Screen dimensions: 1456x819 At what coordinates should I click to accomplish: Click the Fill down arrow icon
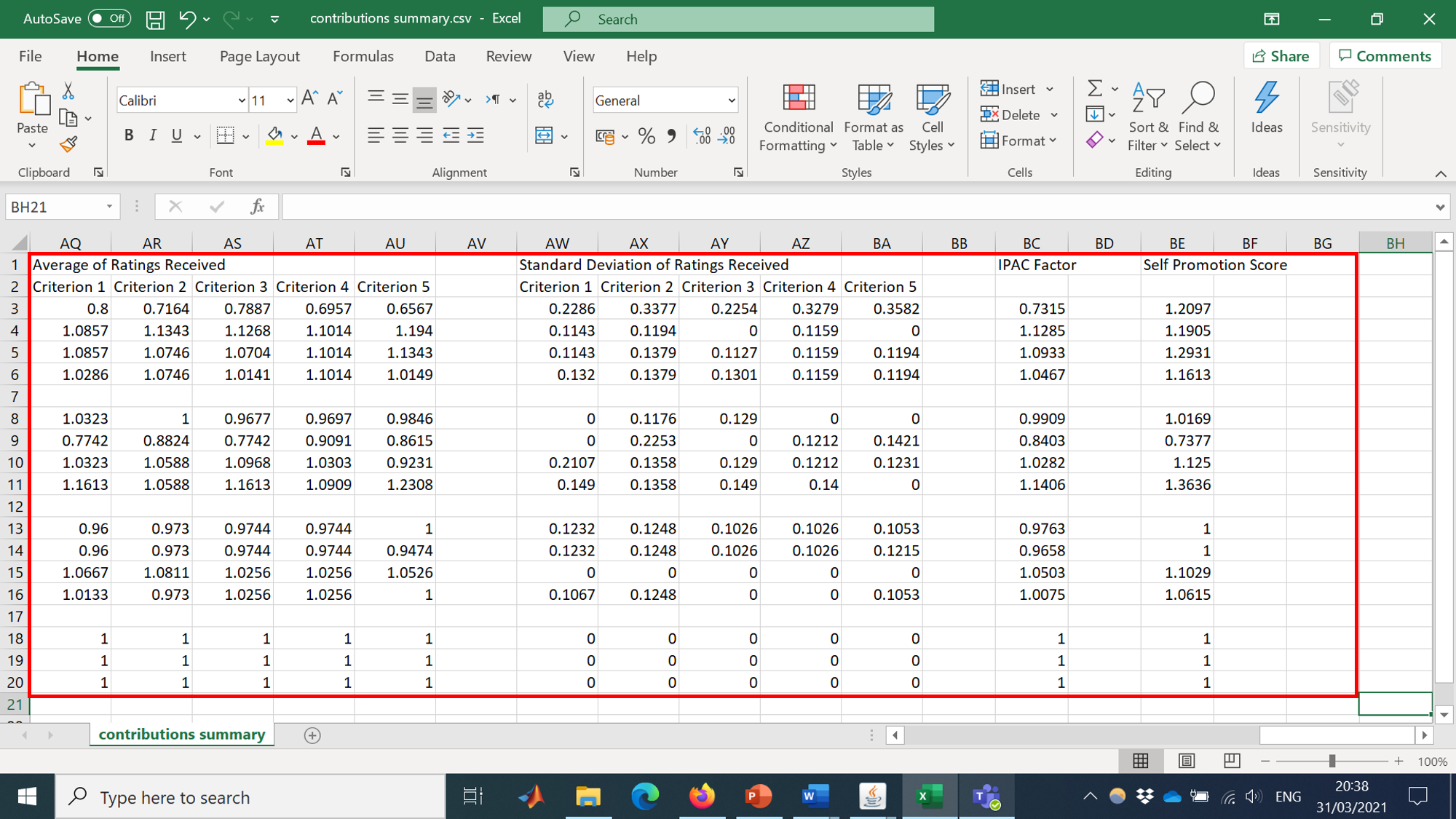pyautogui.click(x=1094, y=114)
